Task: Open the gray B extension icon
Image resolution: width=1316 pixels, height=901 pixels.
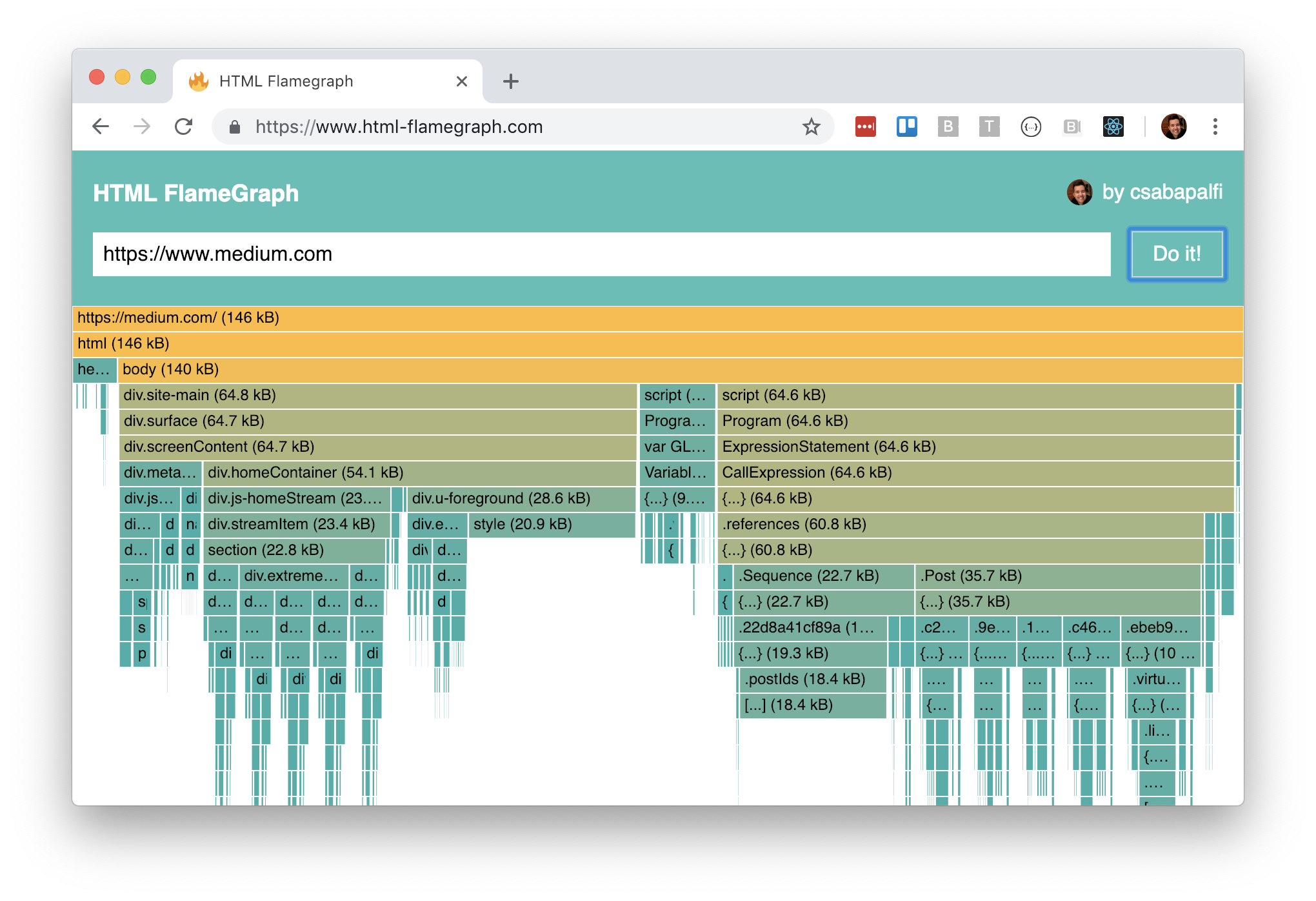Action: pos(948,127)
